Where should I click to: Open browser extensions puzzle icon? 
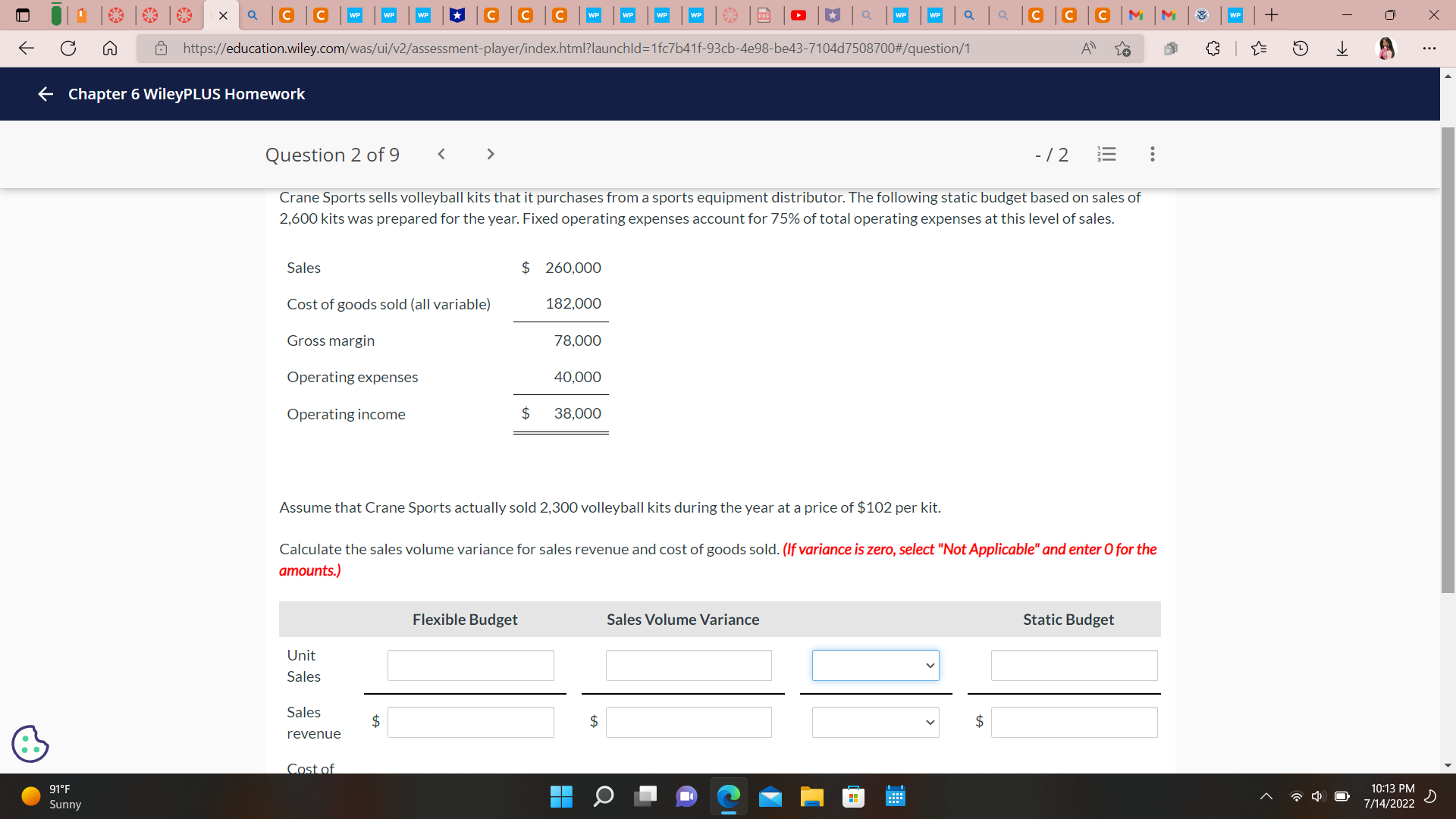click(1213, 49)
